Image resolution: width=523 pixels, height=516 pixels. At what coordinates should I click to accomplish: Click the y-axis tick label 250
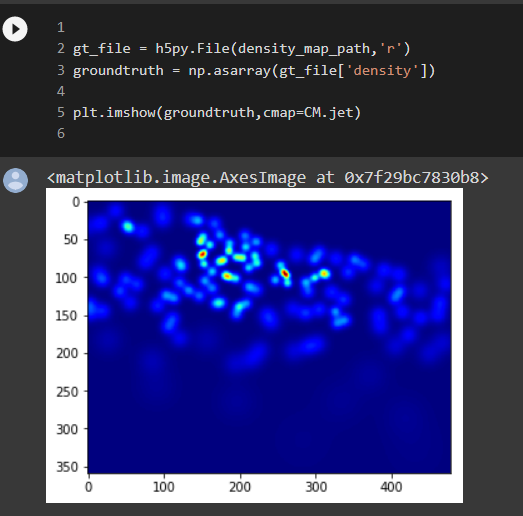tap(67, 391)
